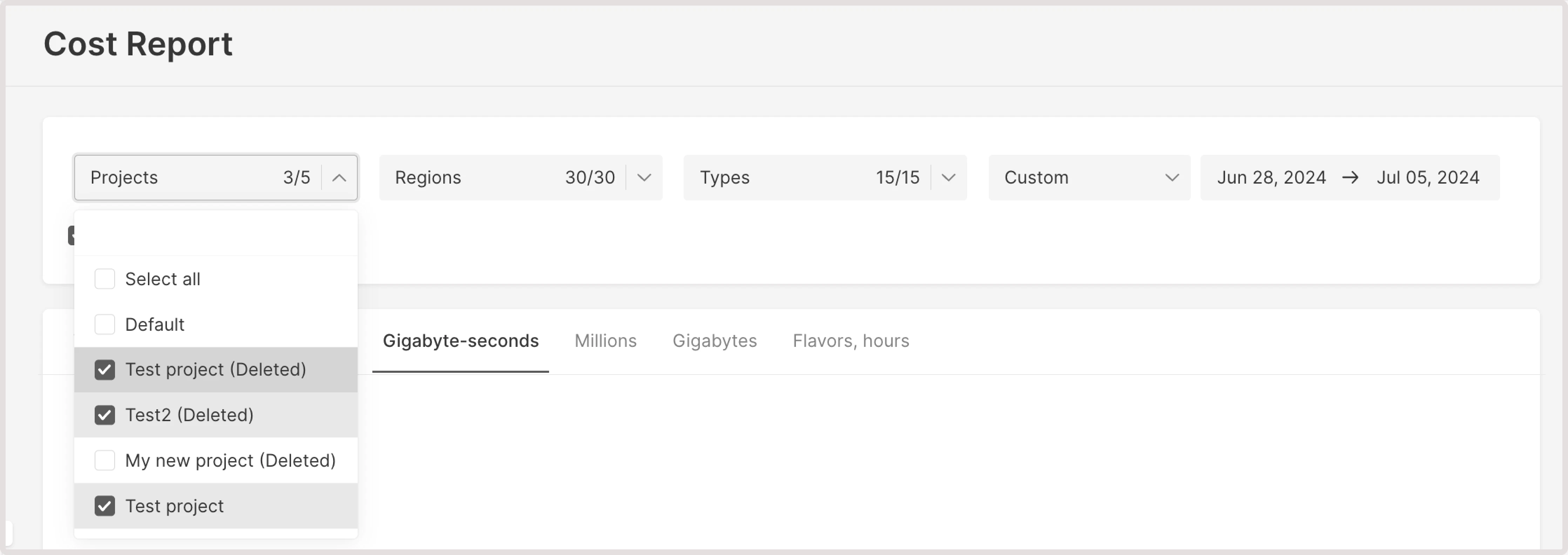The width and height of the screenshot is (1568, 555).
Task: Open the Flavors, hours tab
Action: click(850, 341)
